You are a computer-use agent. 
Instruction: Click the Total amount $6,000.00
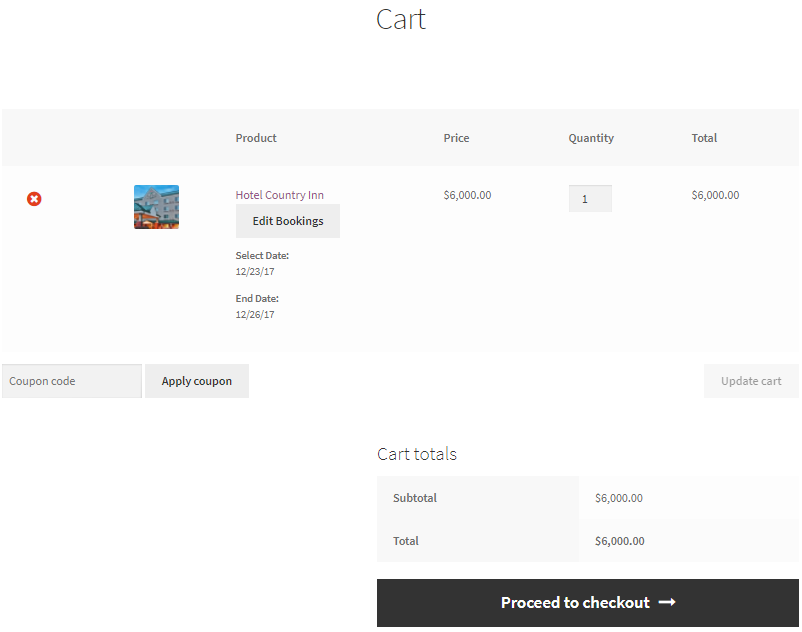tap(619, 541)
